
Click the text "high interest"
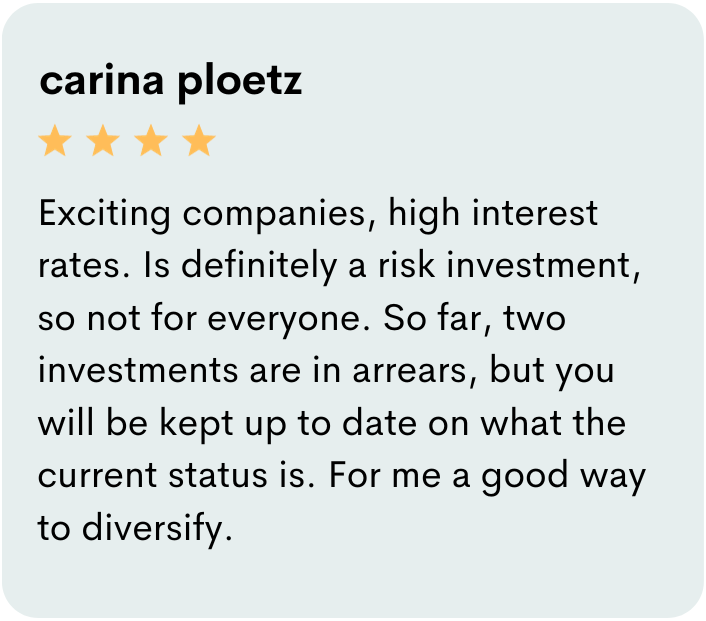[x=492, y=214]
